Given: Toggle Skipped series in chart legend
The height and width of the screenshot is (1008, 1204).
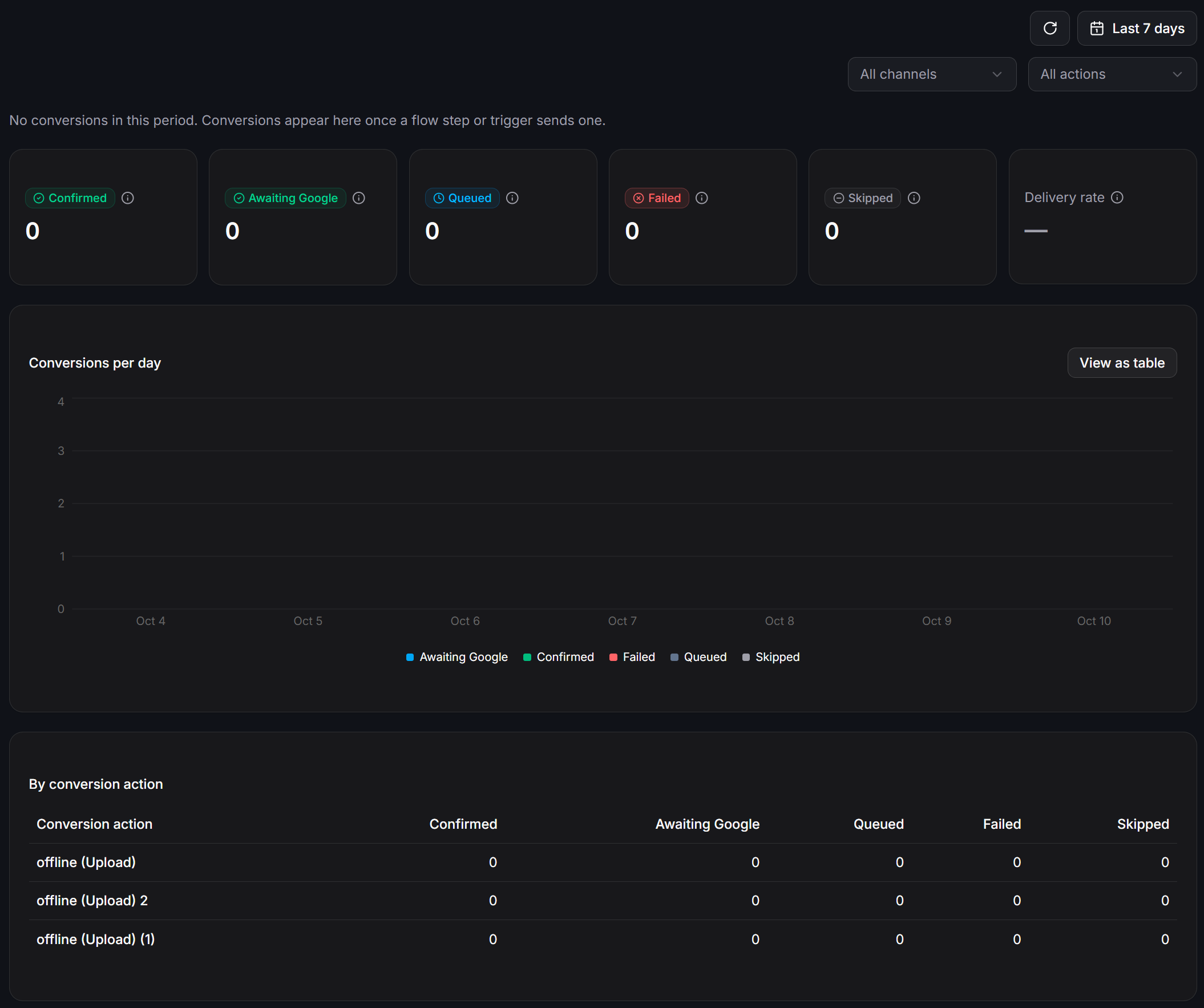Looking at the screenshot, I should (770, 657).
